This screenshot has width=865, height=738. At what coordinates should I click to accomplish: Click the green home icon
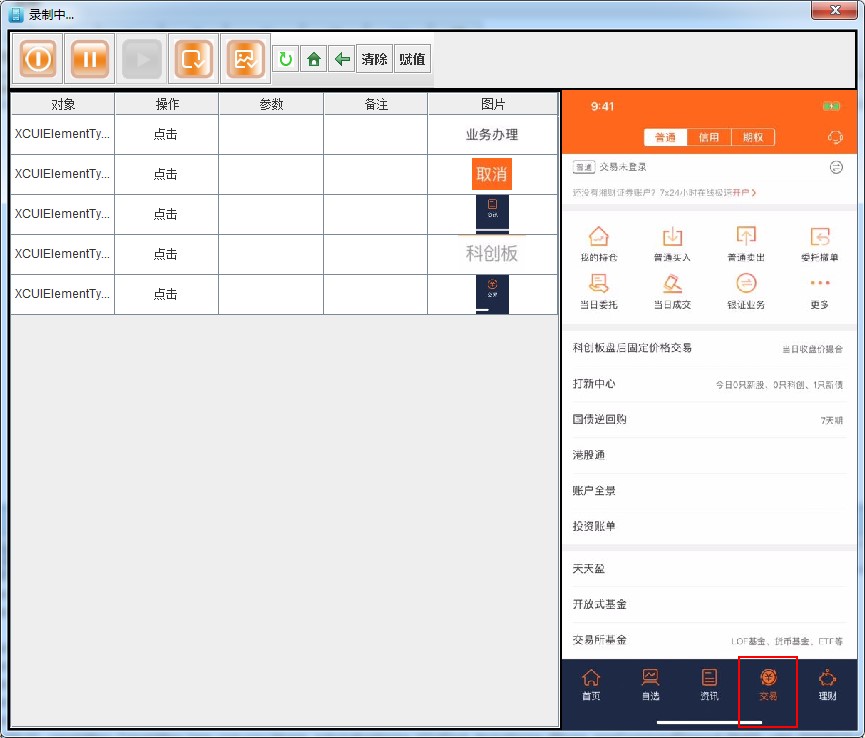pos(314,60)
